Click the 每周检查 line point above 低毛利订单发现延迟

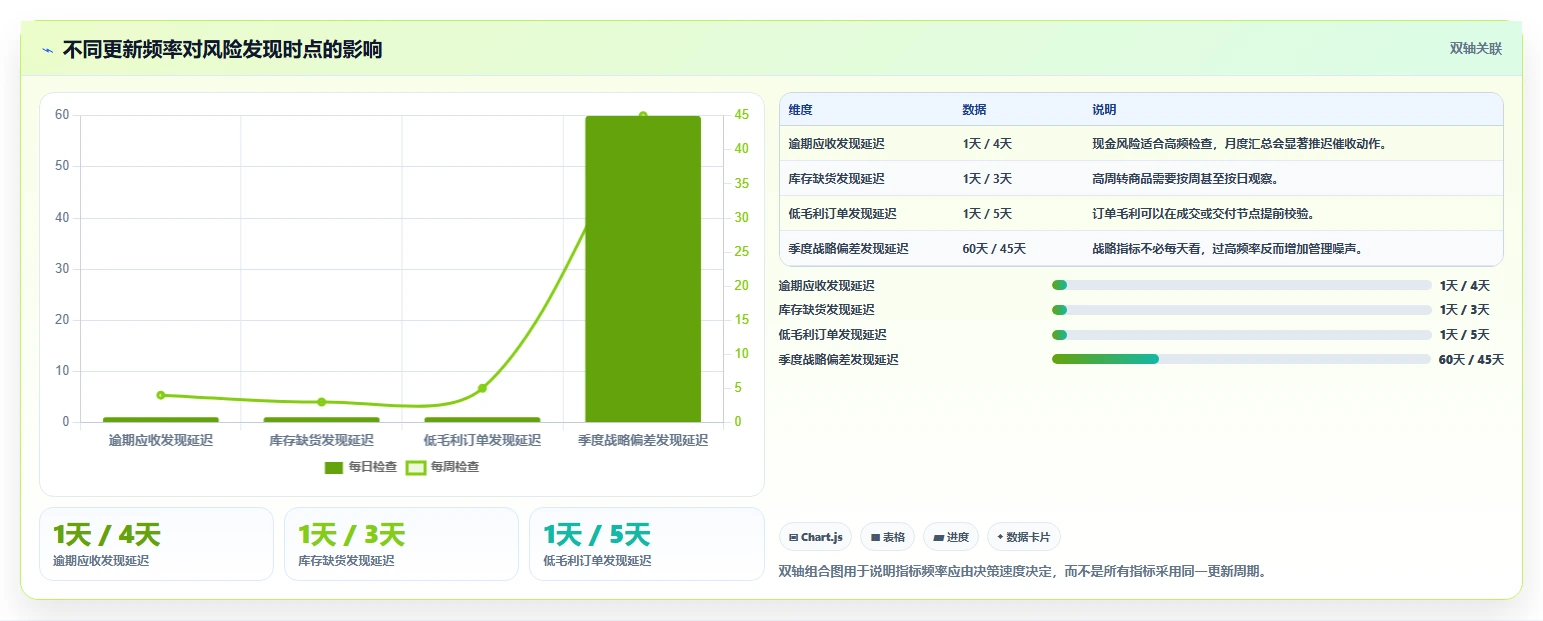482,388
